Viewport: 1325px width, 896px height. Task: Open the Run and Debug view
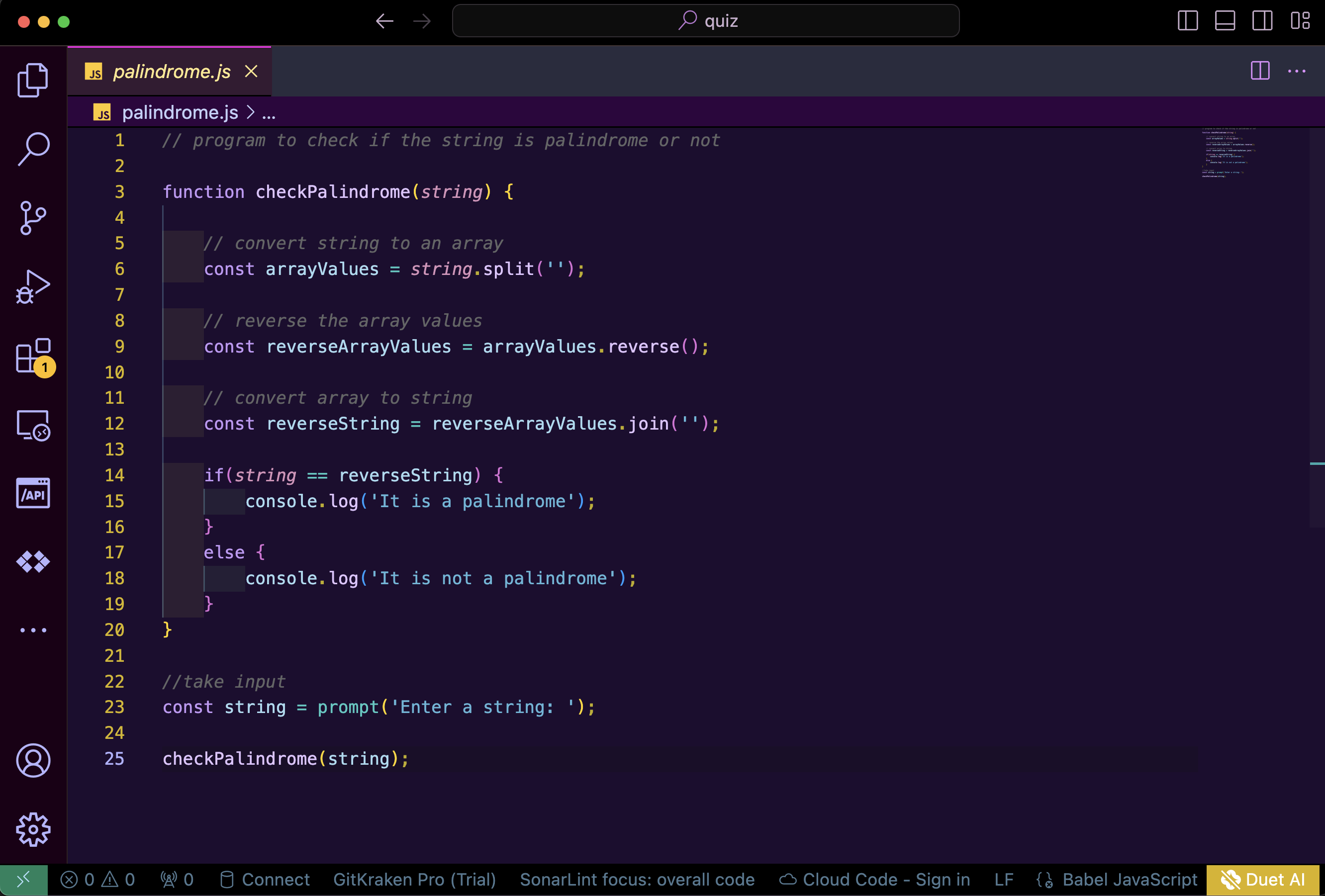[x=33, y=287]
